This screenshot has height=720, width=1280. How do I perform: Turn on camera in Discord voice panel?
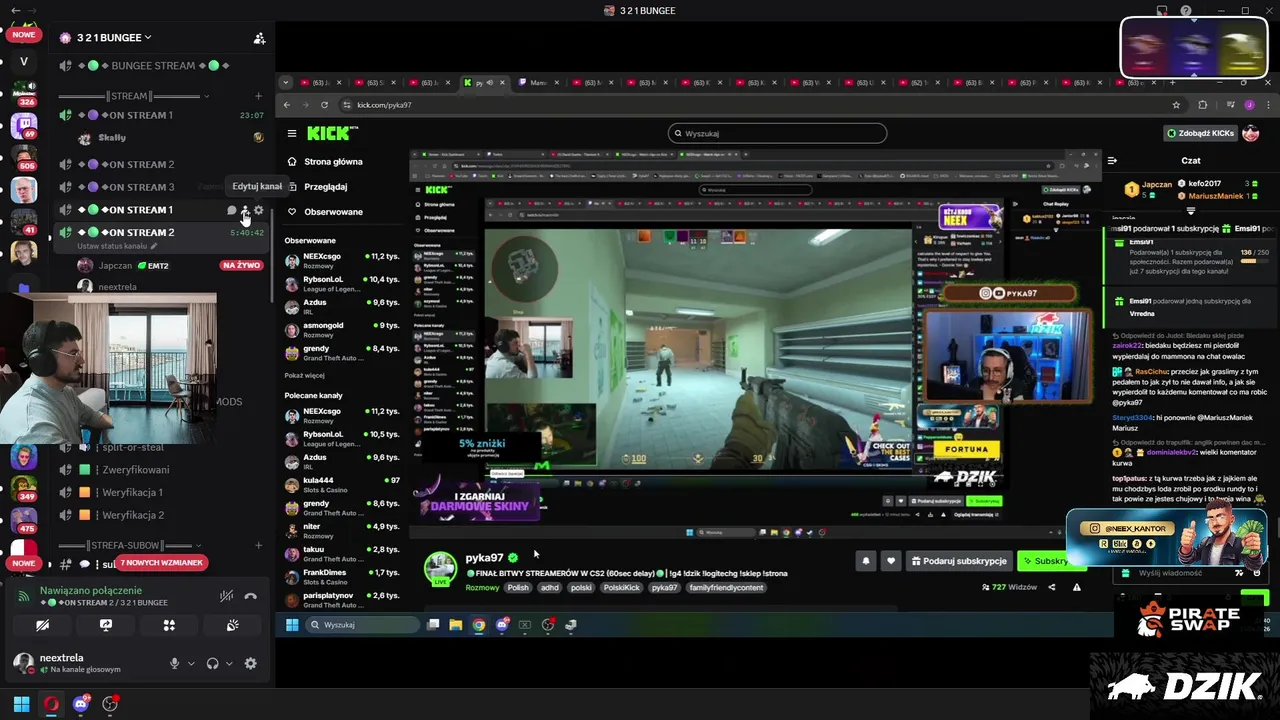coord(42,625)
